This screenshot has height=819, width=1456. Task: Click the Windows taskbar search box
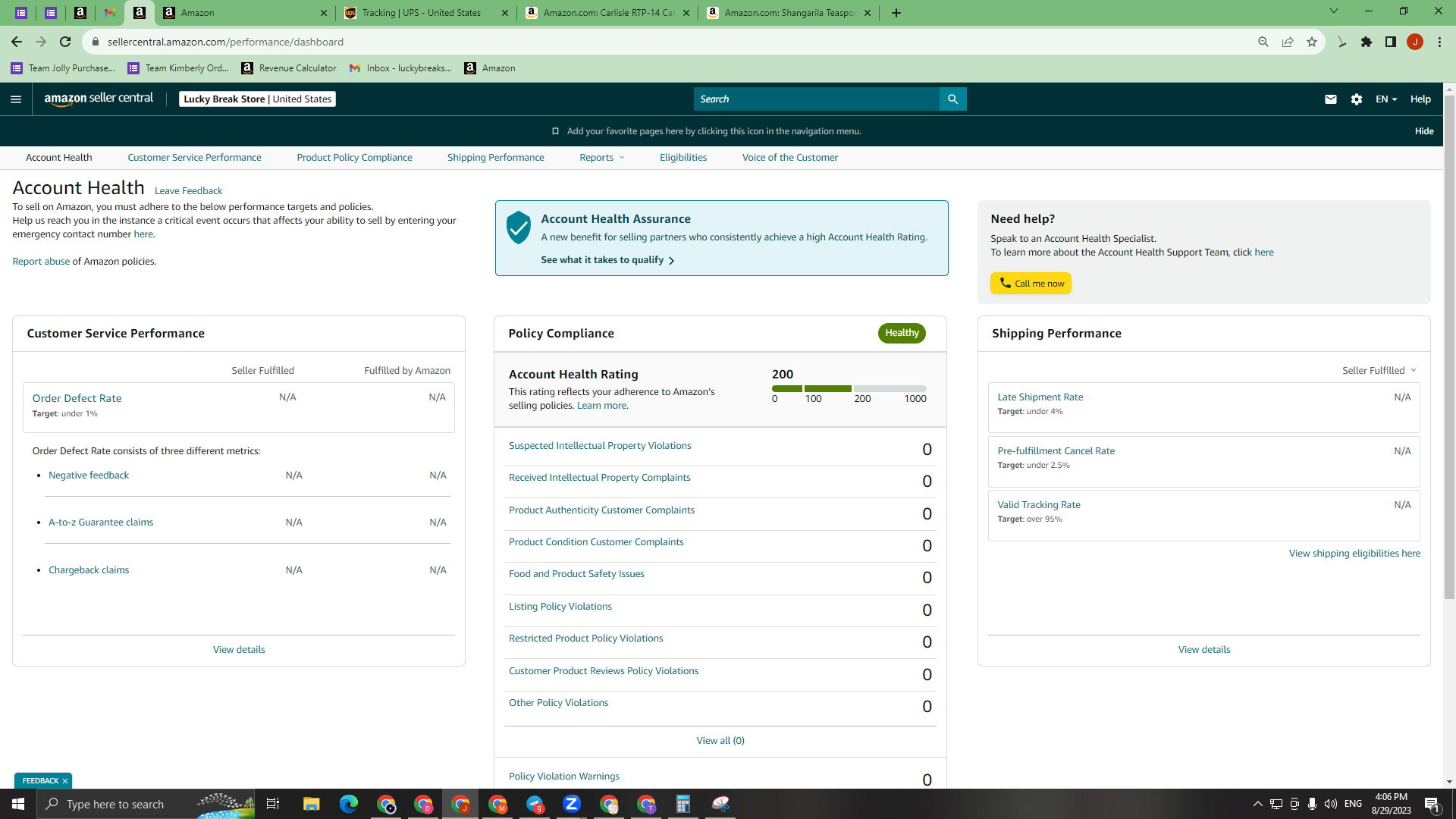click(146, 804)
